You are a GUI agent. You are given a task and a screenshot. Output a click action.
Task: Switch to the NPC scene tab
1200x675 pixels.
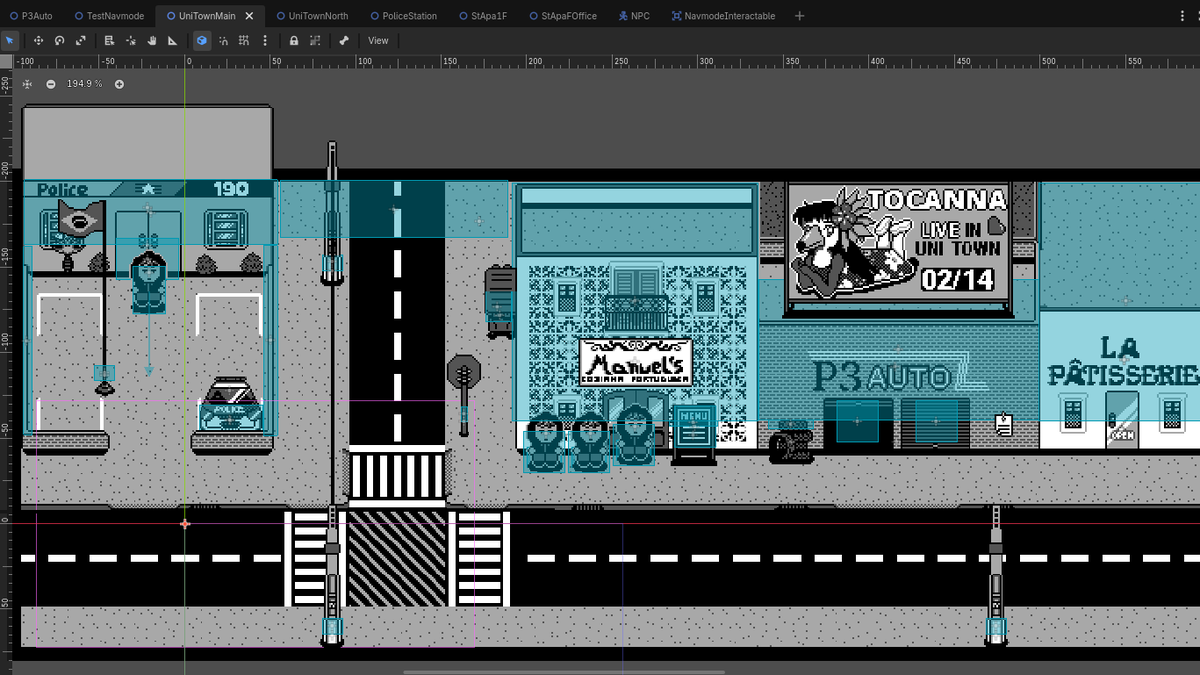point(634,16)
